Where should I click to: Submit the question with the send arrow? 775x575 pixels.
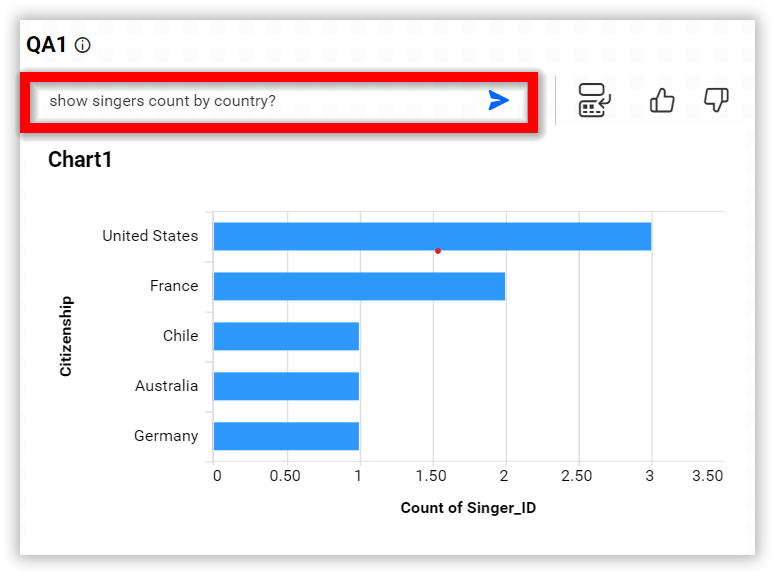(x=498, y=100)
